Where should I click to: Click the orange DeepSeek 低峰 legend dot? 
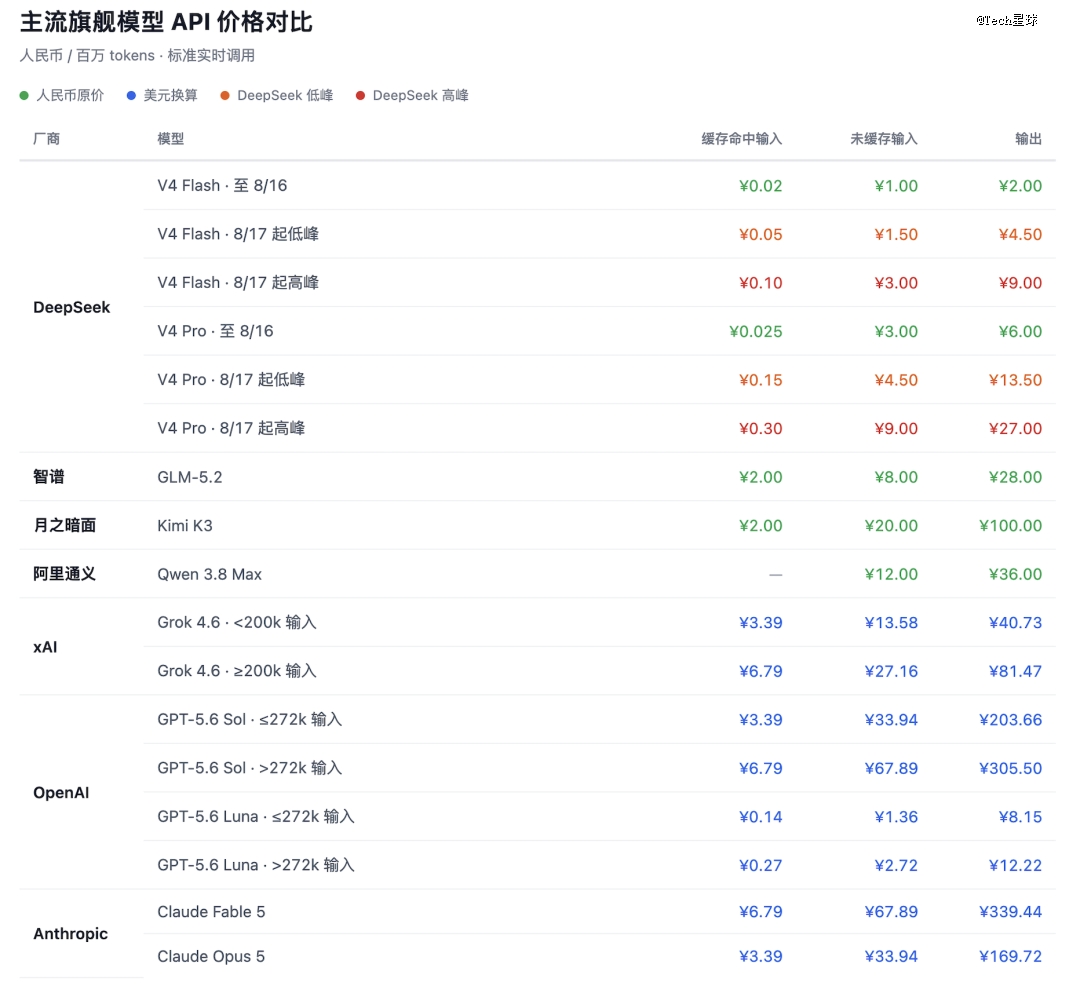[x=225, y=96]
